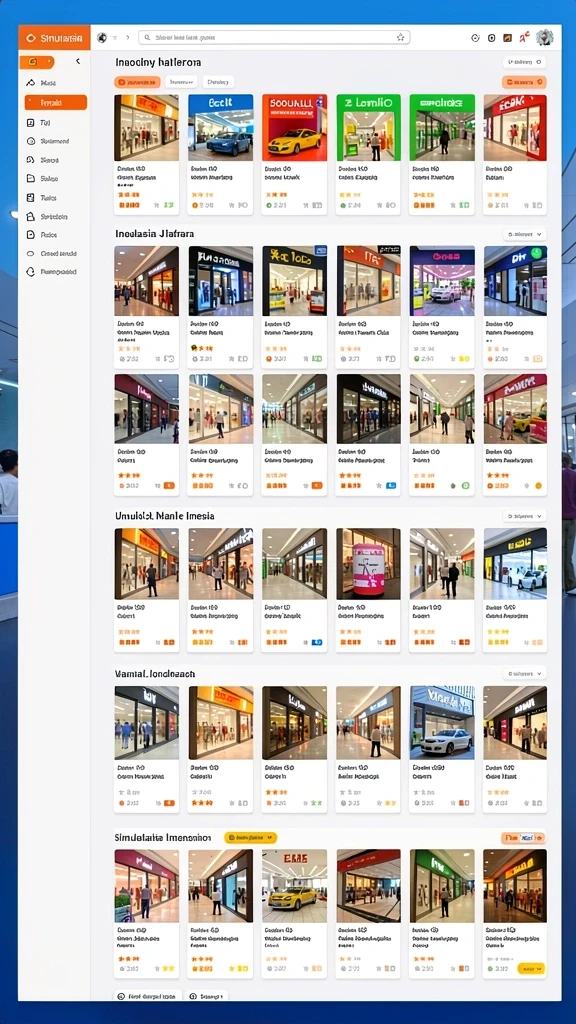Select the third filter chip under the first heading
576x1024 pixels.
click(218, 82)
